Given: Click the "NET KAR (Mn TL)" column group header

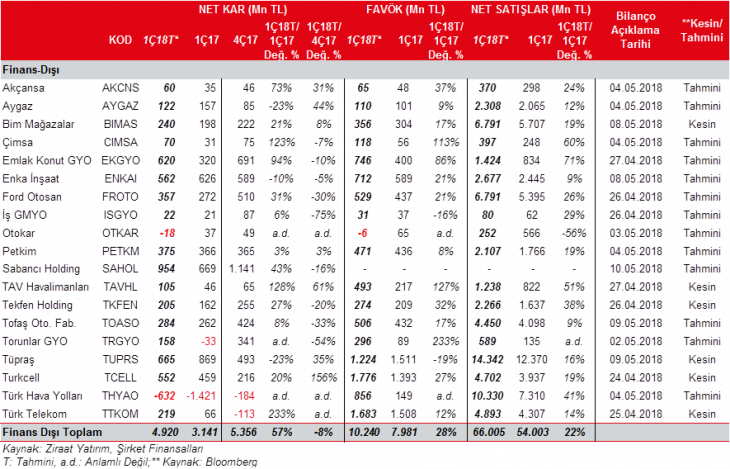Looking at the screenshot, I should [243, 9].
